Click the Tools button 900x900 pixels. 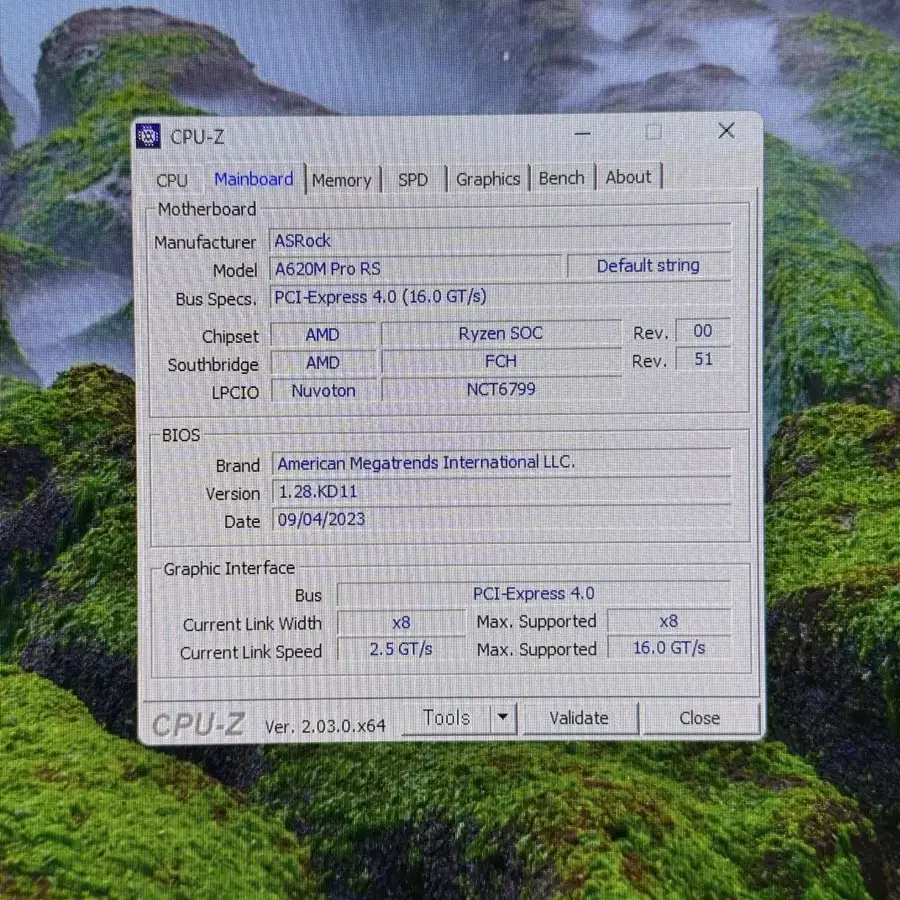coord(447,717)
